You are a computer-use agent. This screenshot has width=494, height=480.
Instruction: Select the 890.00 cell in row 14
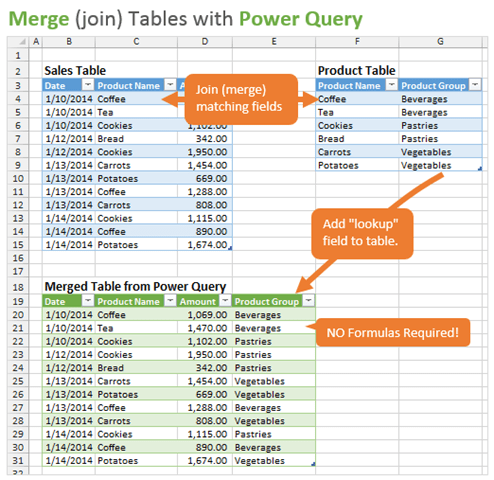pos(205,232)
